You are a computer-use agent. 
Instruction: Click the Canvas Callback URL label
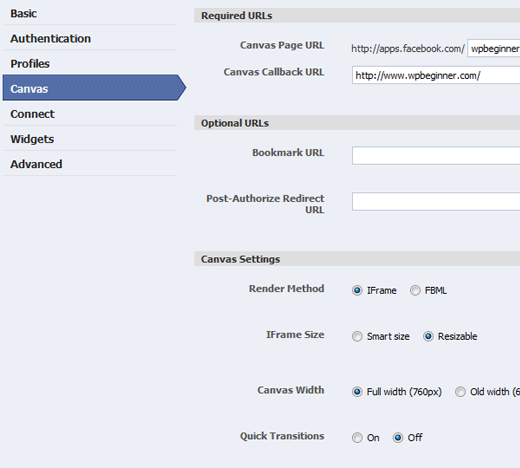(x=274, y=72)
